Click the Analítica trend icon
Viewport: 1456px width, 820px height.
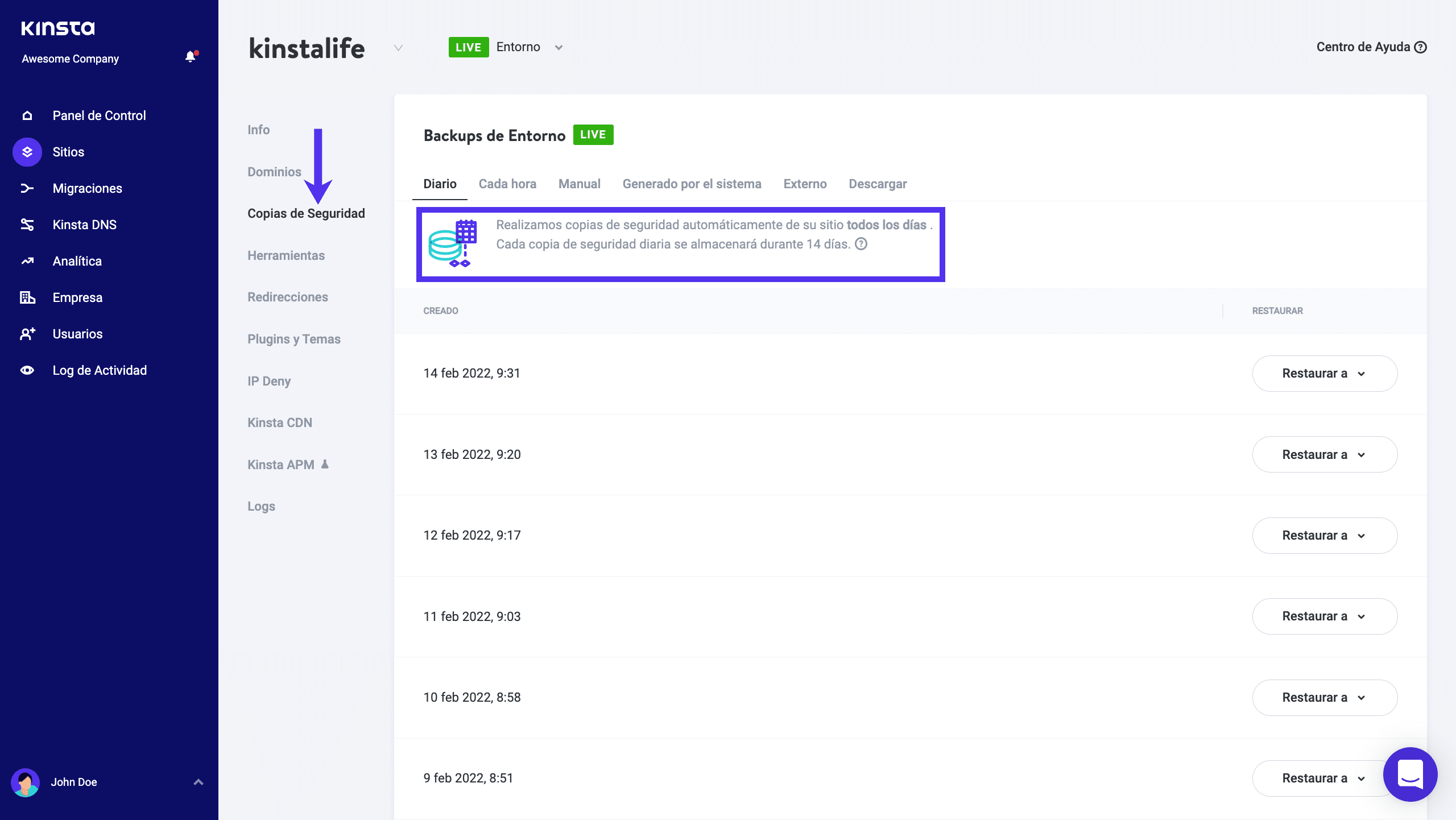tap(27, 261)
